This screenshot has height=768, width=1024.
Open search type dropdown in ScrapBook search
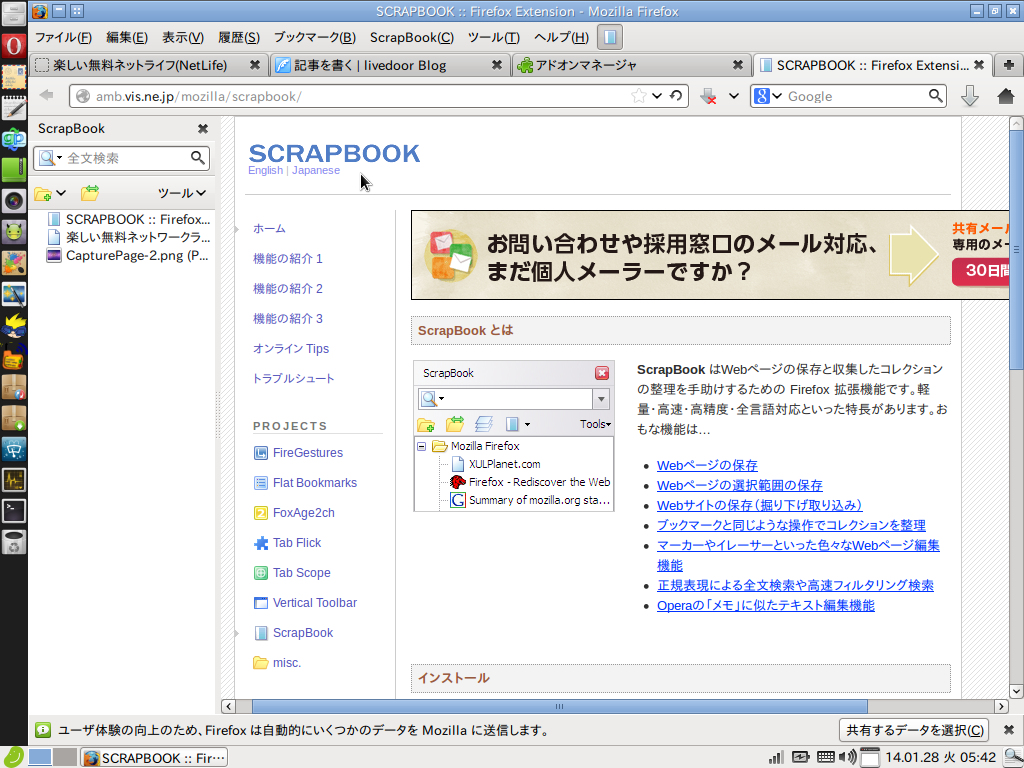tap(59, 158)
